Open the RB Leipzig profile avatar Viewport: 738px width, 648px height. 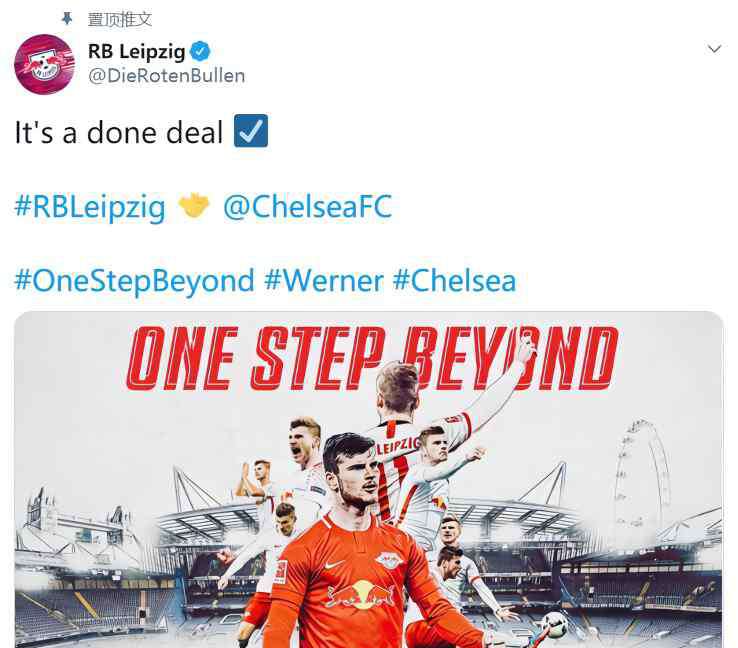[45, 64]
